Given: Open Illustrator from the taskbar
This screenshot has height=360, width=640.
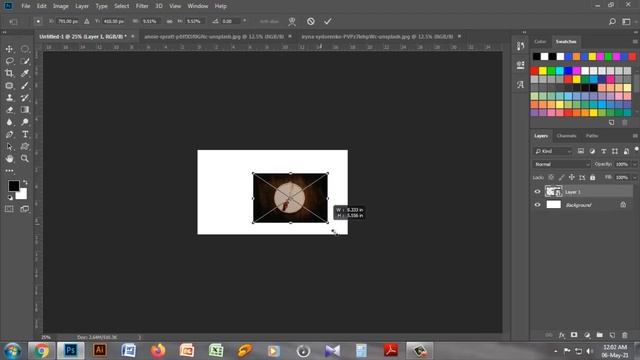Looking at the screenshot, I should tap(100, 350).
